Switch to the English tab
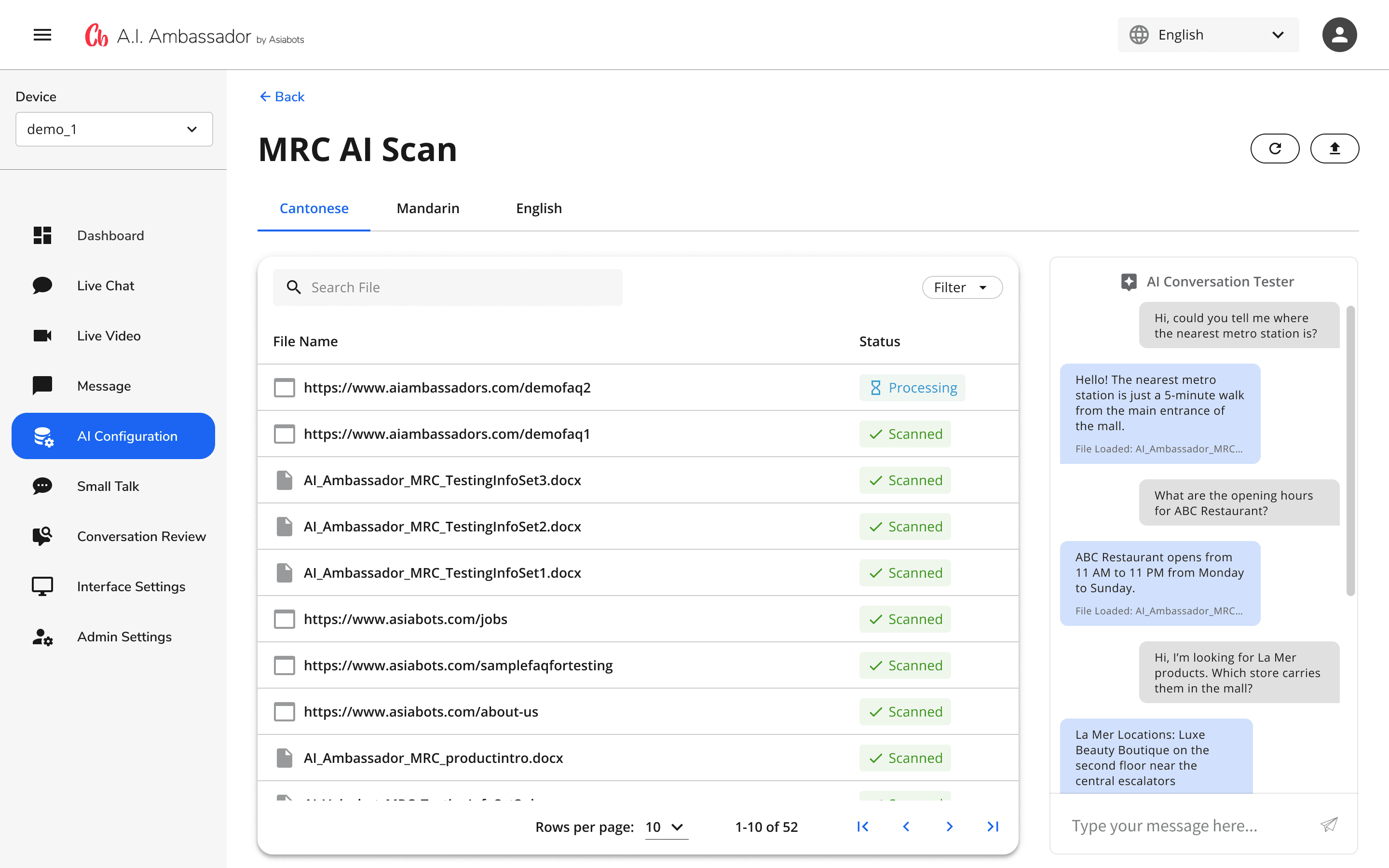 tap(539, 208)
